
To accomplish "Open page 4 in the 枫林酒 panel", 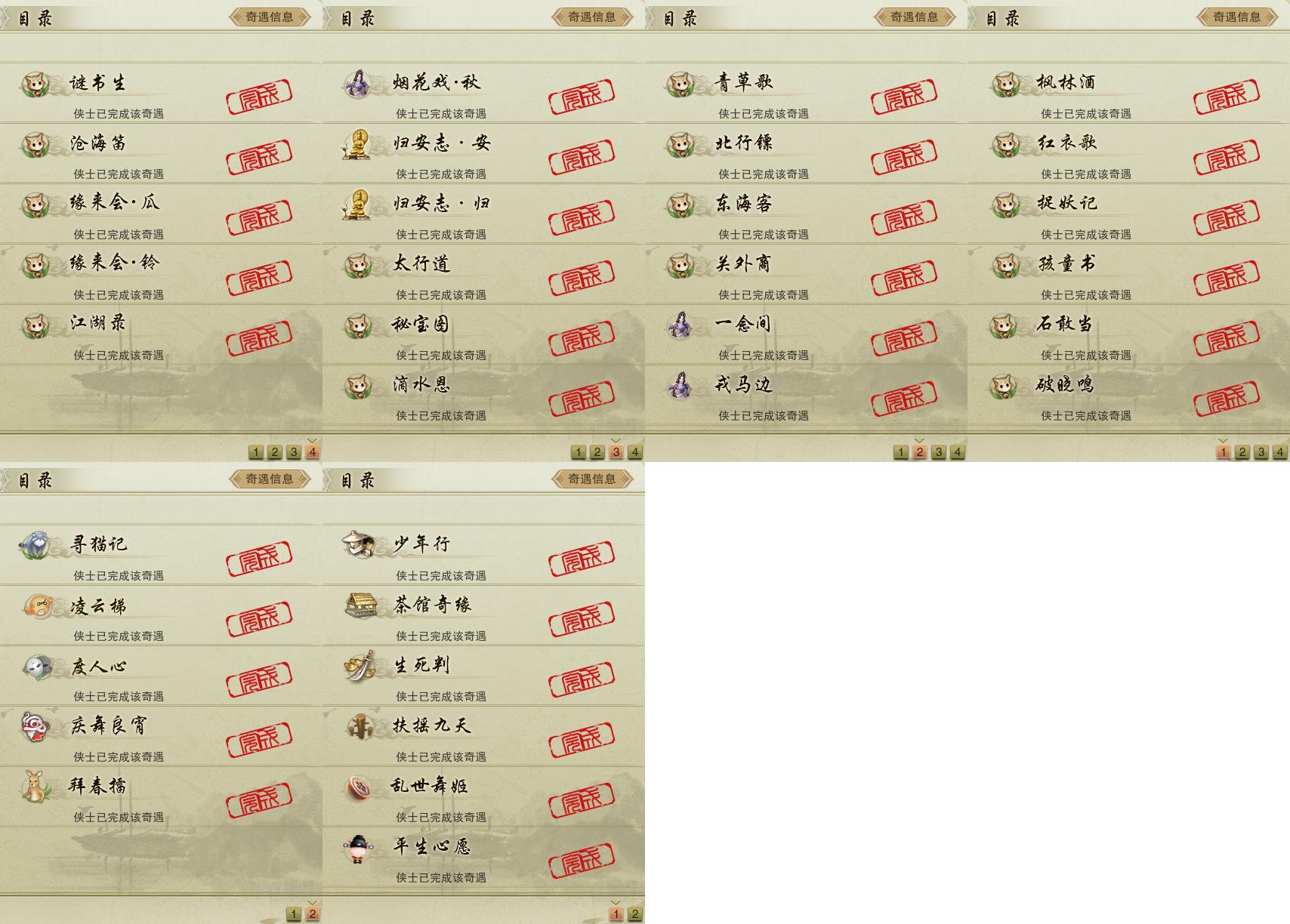I will click(x=1280, y=452).
